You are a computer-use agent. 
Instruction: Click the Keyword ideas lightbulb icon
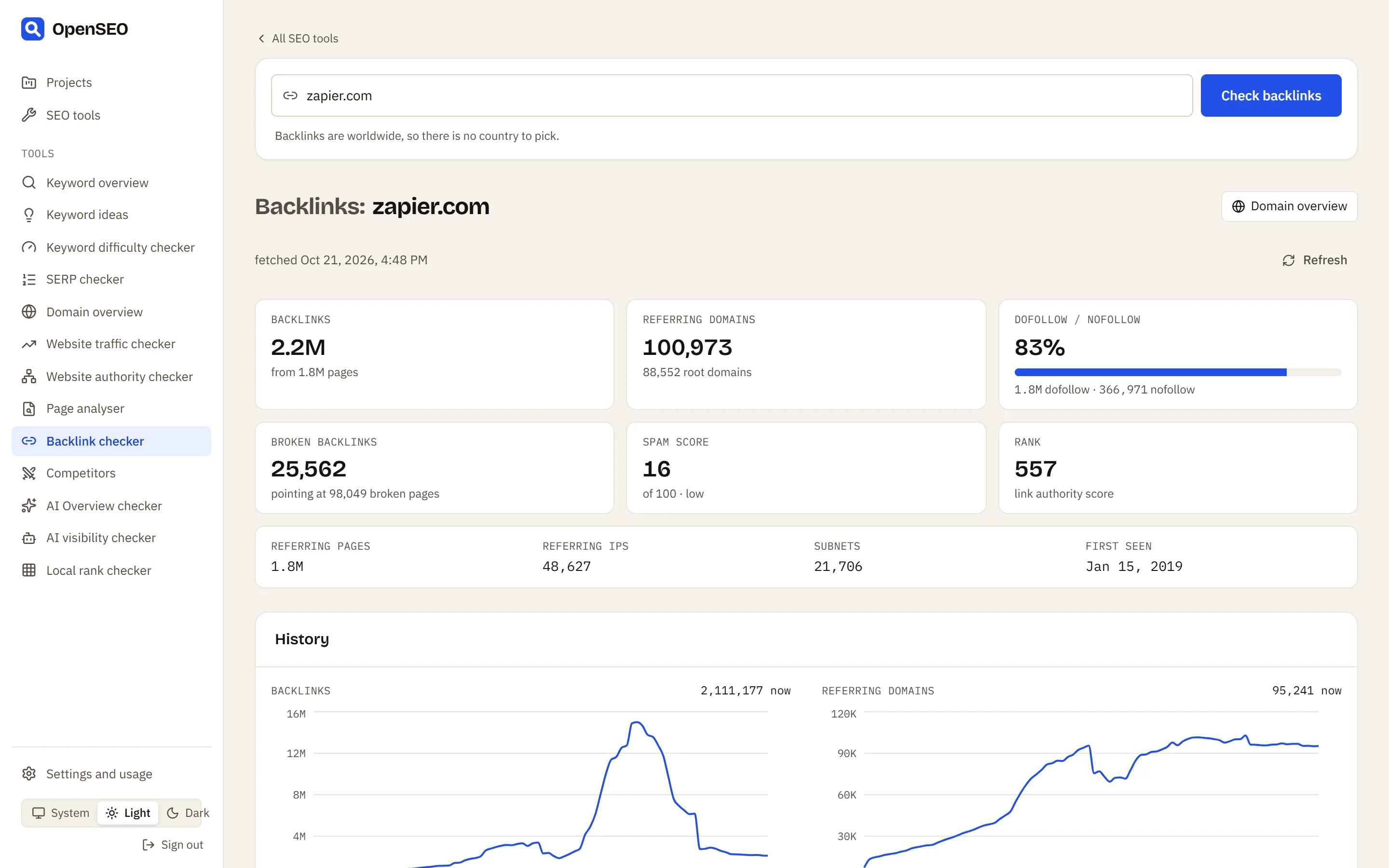(29, 215)
